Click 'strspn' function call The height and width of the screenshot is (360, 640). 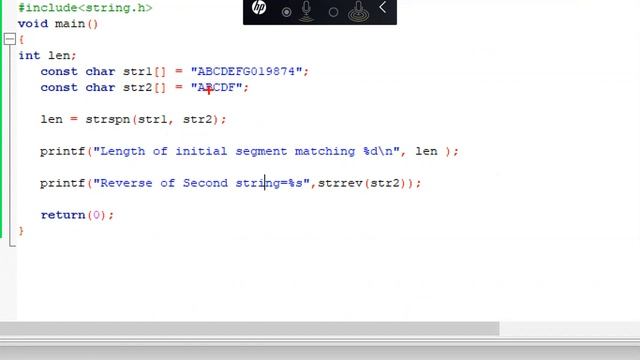pos(108,120)
